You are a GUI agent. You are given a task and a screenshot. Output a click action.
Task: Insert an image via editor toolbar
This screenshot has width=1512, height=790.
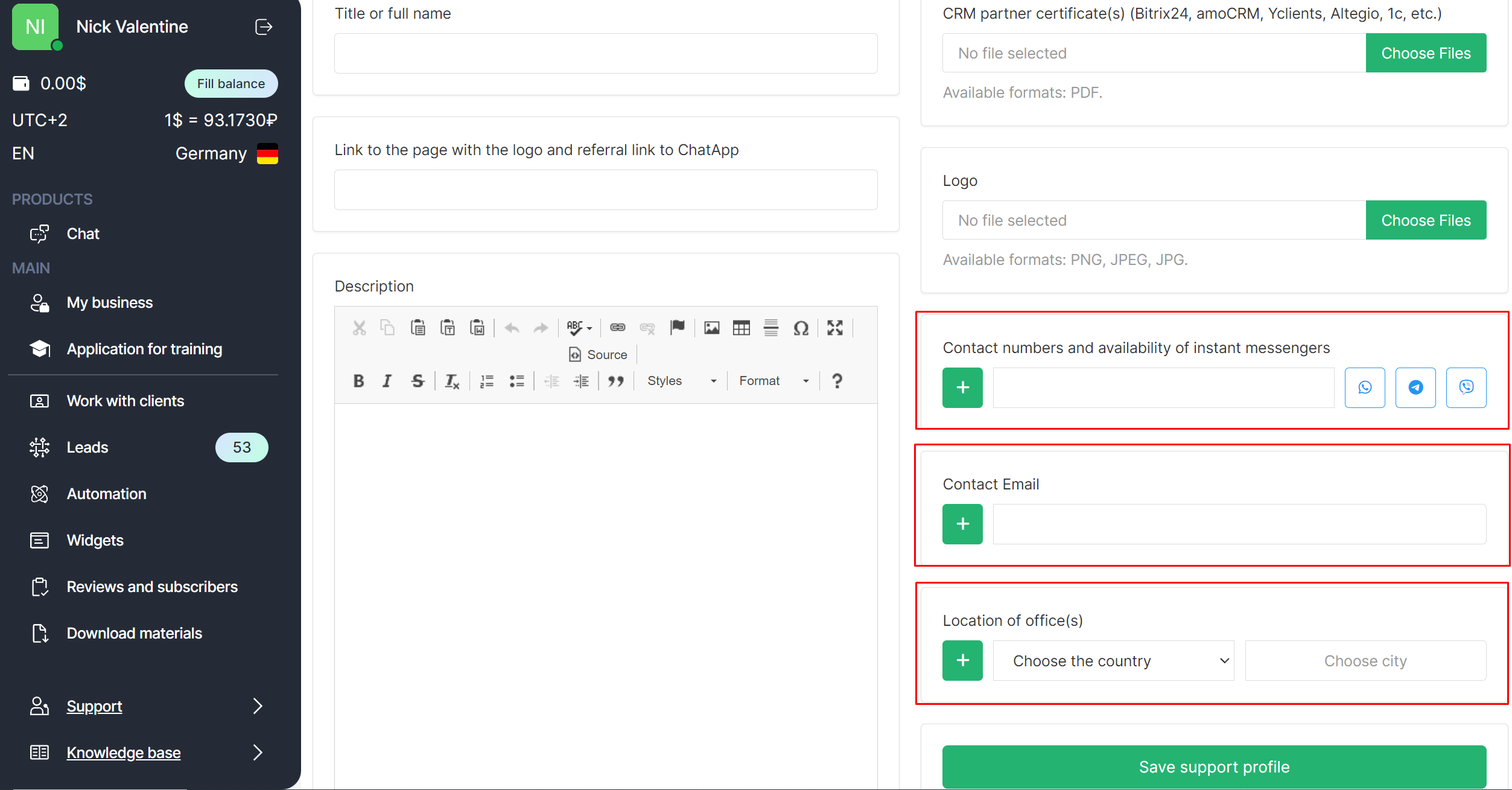(712, 328)
